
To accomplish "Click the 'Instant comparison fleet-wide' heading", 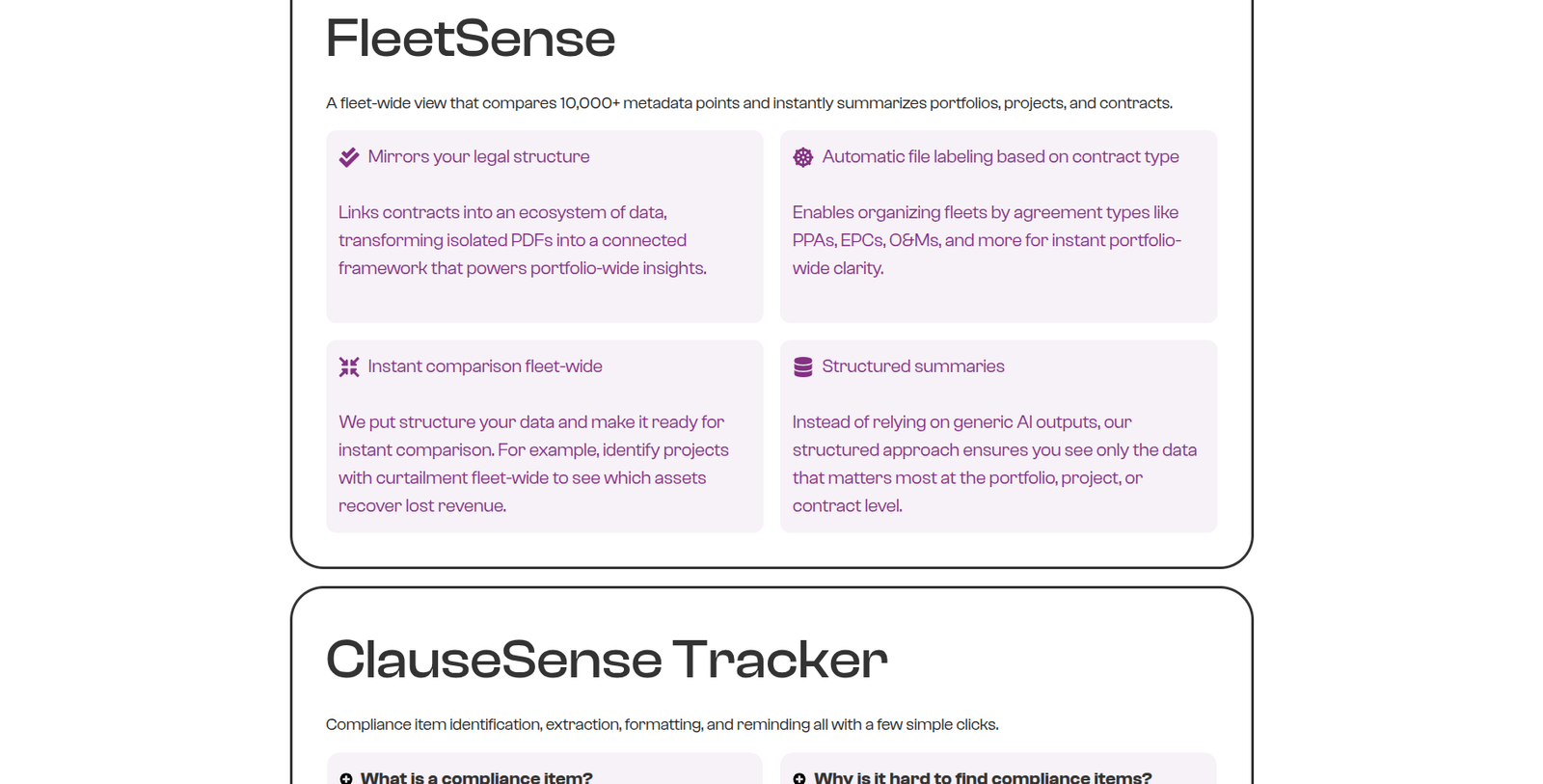I will click(x=485, y=366).
